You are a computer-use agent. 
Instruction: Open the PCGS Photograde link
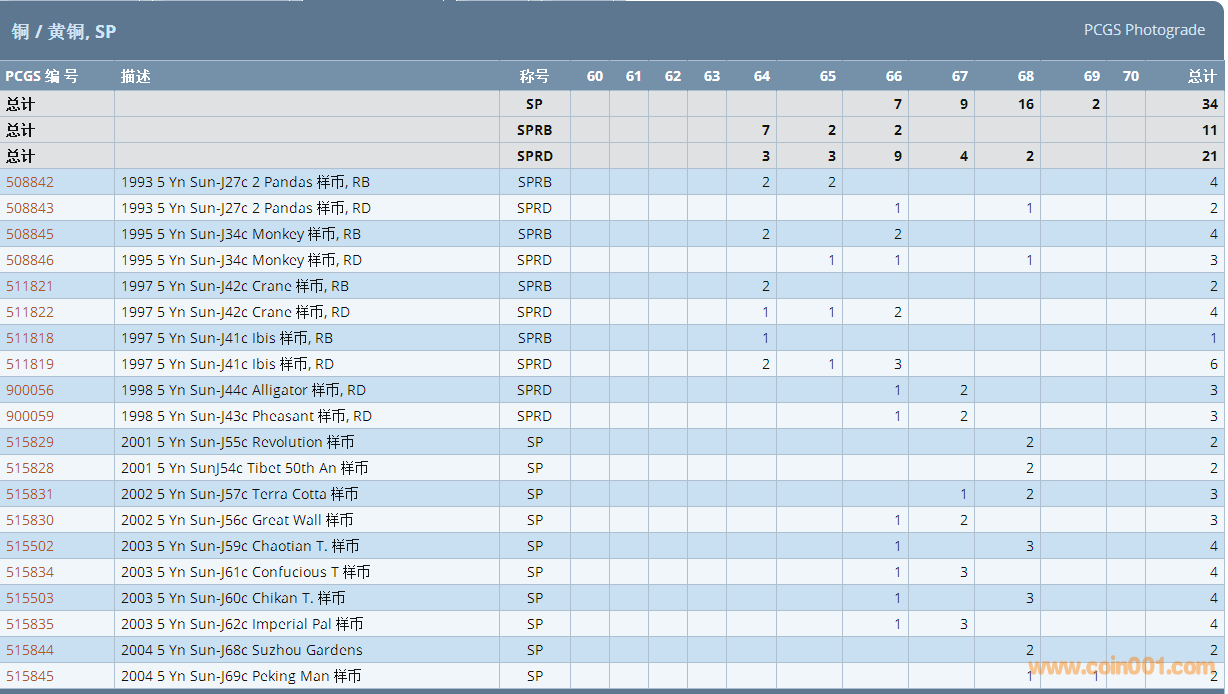(1144, 30)
